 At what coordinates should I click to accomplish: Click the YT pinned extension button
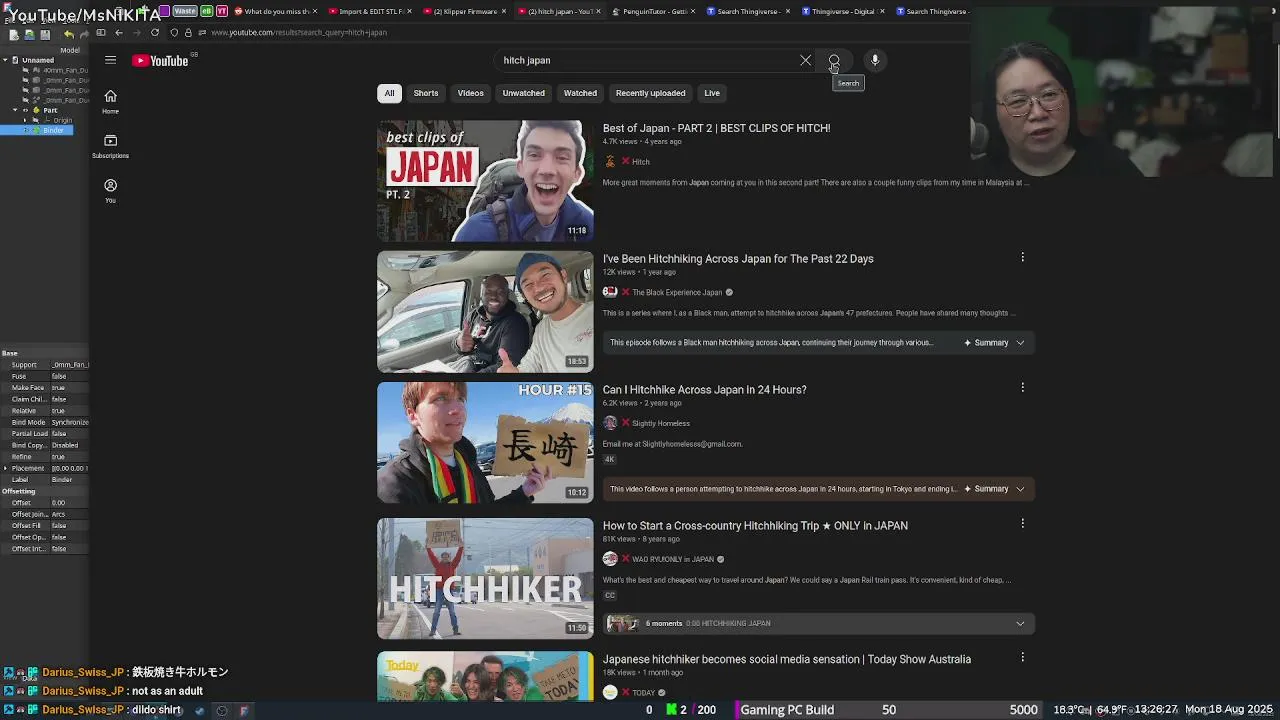click(x=222, y=11)
